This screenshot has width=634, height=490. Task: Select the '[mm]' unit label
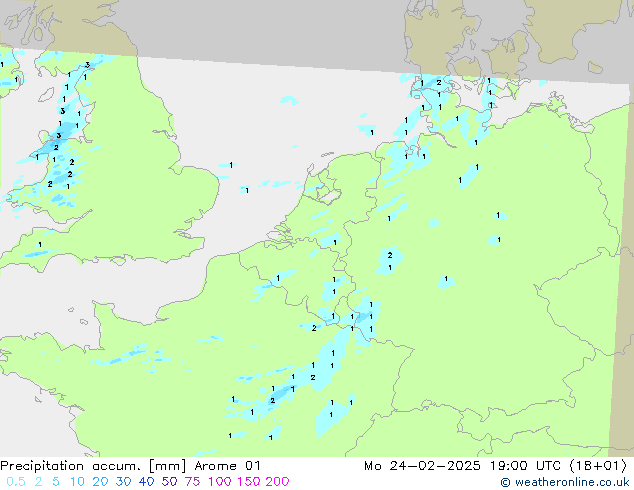pyautogui.click(x=168, y=466)
